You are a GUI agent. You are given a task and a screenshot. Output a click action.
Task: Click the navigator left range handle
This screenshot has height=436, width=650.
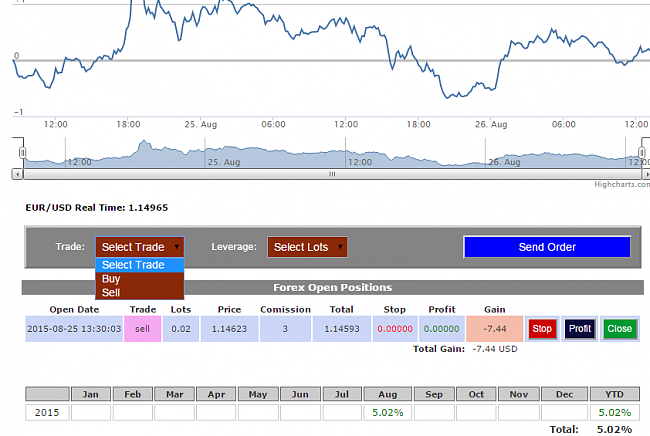tap(22, 153)
